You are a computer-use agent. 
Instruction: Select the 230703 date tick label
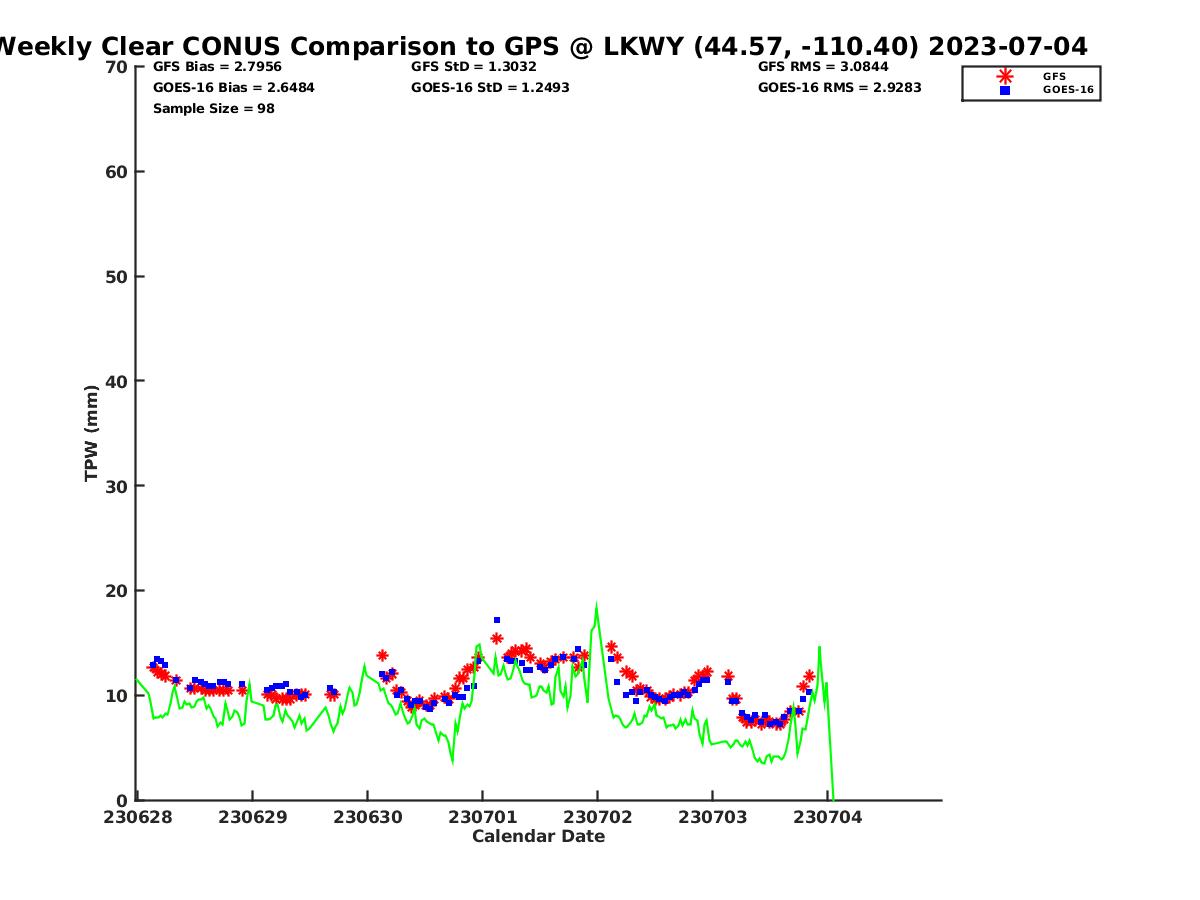[x=712, y=817]
